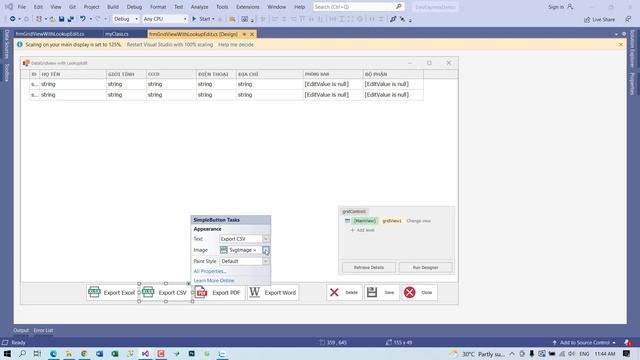Click the Export Word button
The image size is (640, 360).
[x=273, y=292]
